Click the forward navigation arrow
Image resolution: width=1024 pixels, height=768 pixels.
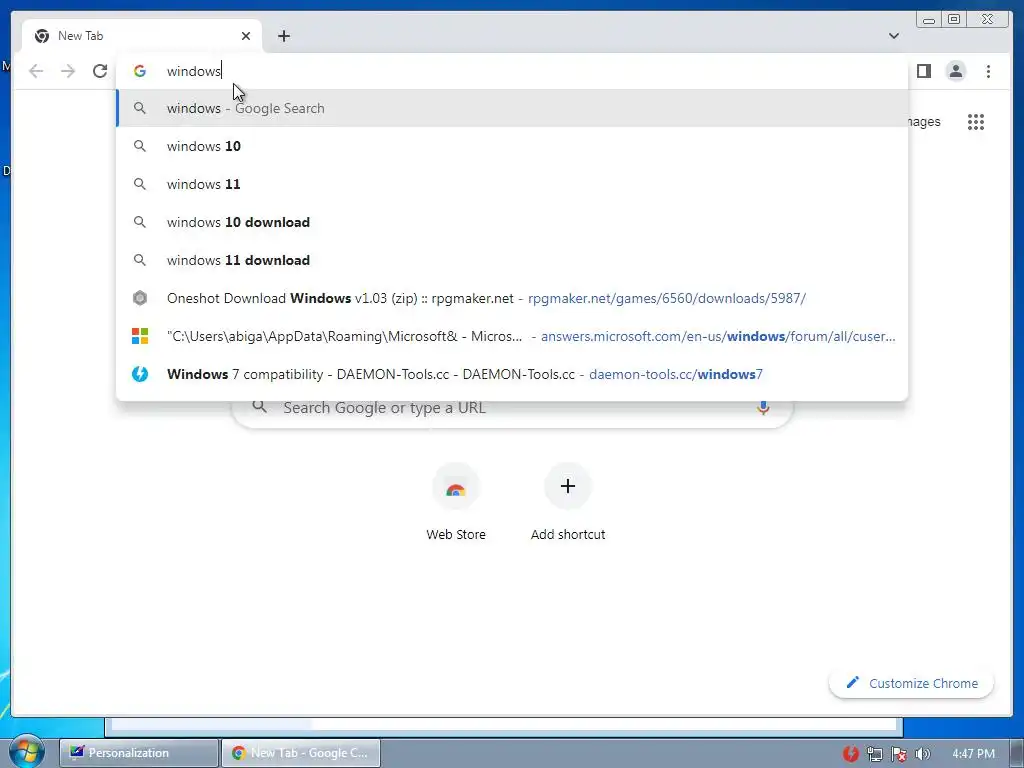pyautogui.click(x=68, y=71)
